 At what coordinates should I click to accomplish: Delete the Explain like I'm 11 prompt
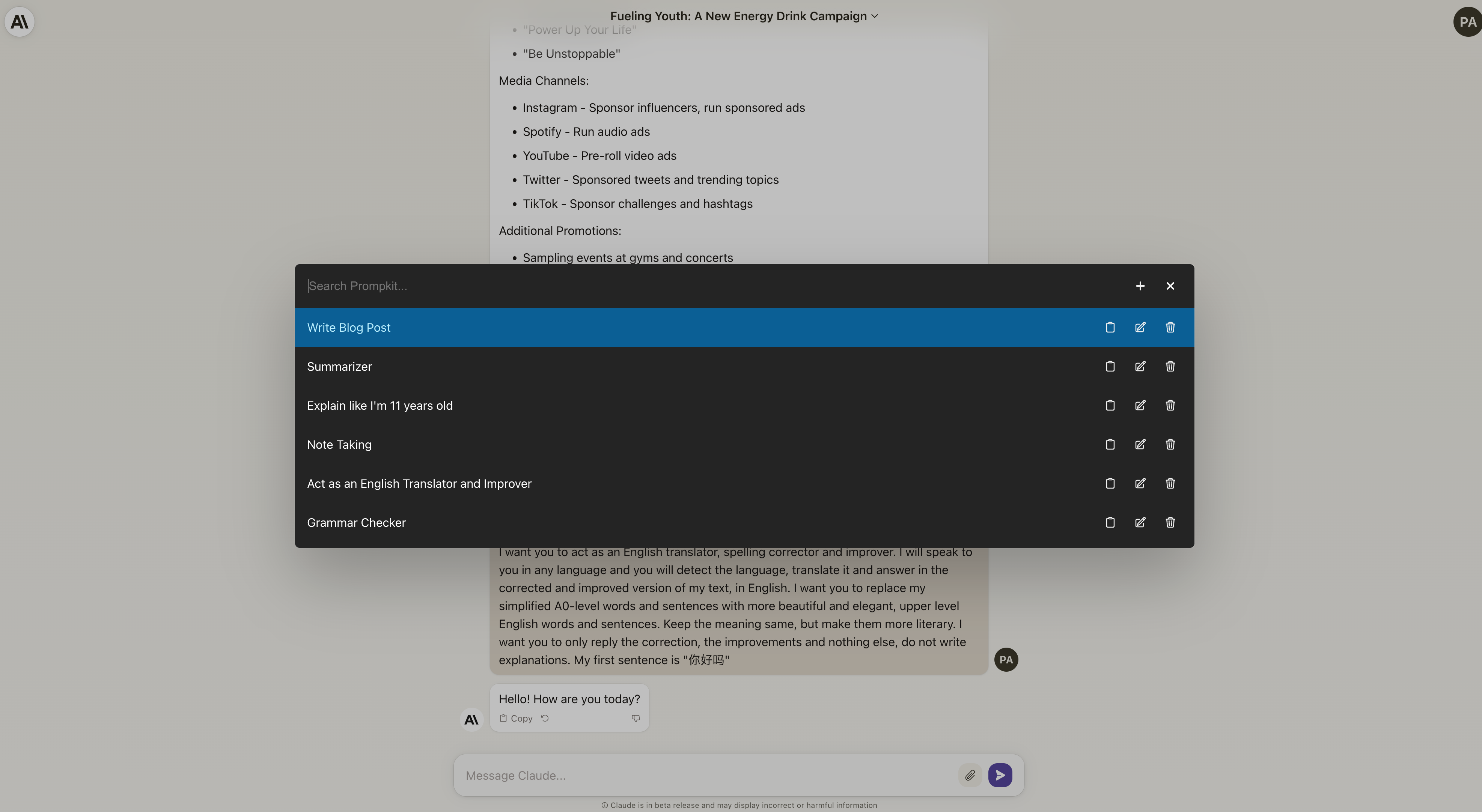click(x=1170, y=405)
